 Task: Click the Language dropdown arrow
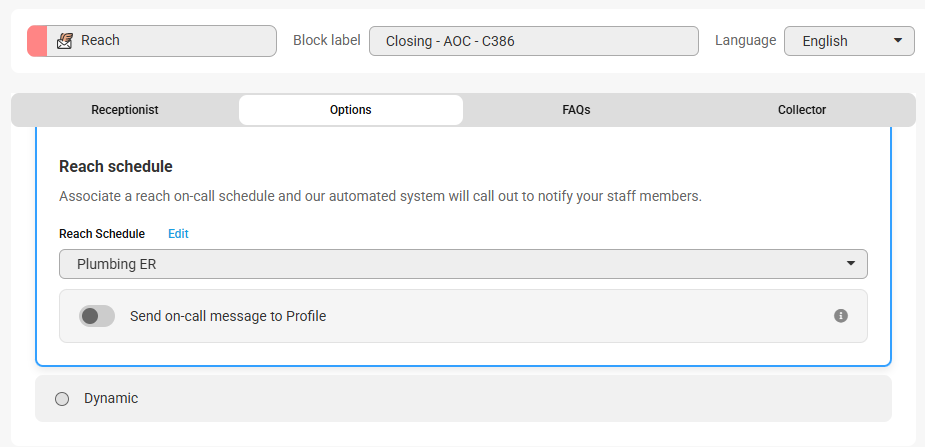point(897,41)
